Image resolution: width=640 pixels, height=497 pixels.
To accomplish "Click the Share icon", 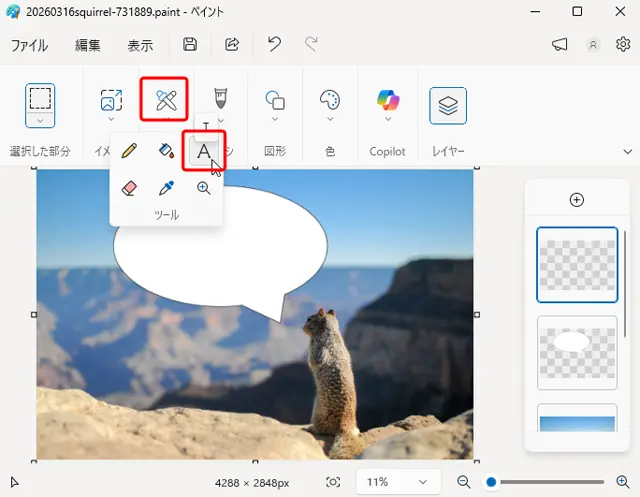I will pyautogui.click(x=232, y=44).
